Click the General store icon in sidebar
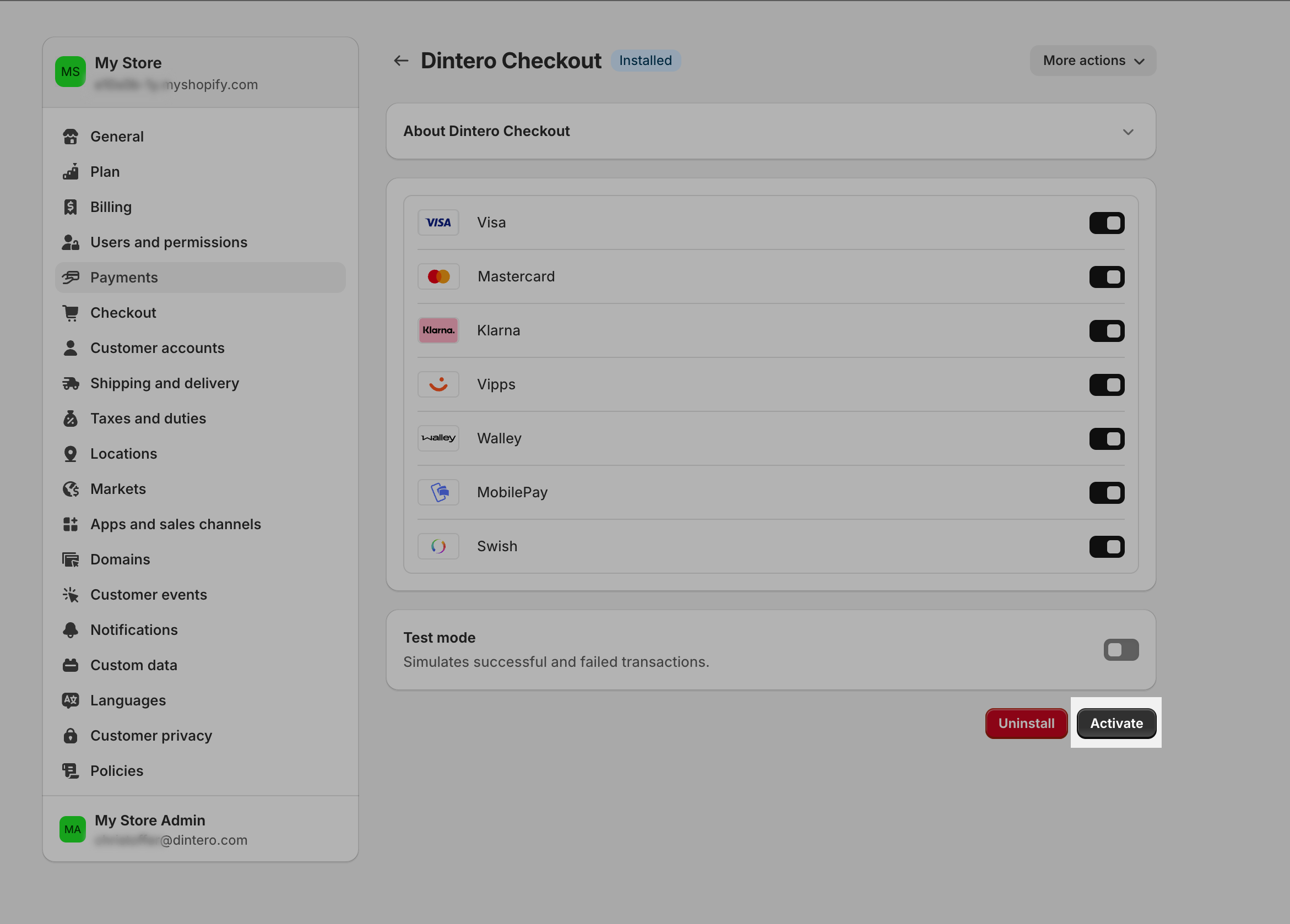This screenshot has width=1290, height=924. (x=71, y=137)
